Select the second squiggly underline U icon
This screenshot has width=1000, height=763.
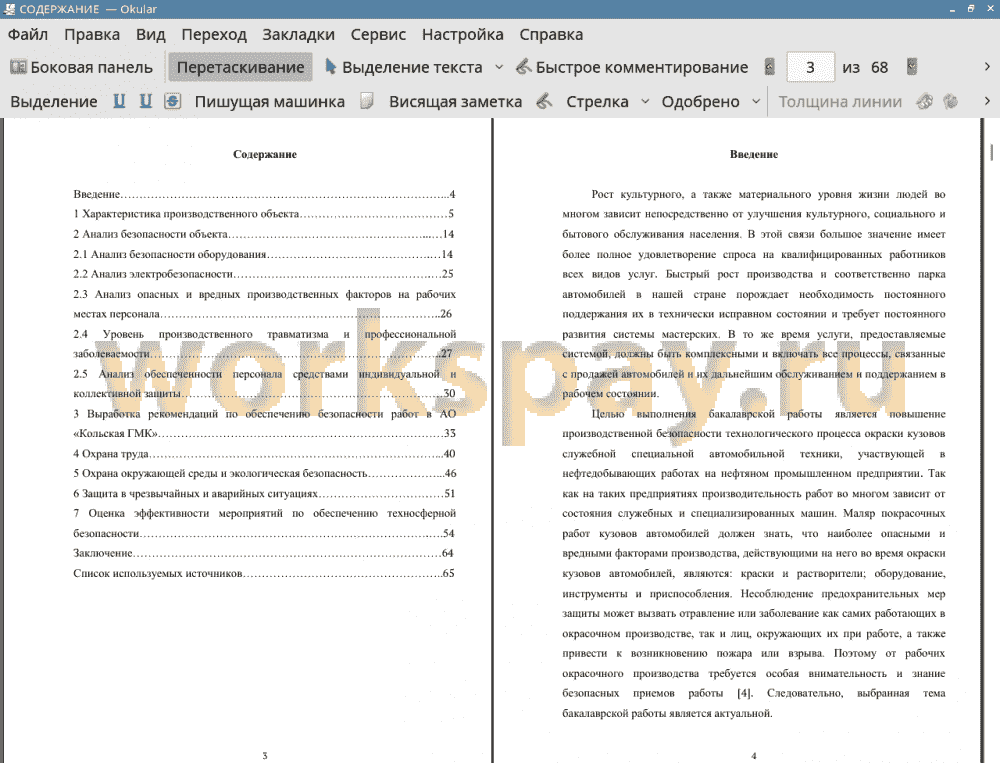(x=146, y=101)
